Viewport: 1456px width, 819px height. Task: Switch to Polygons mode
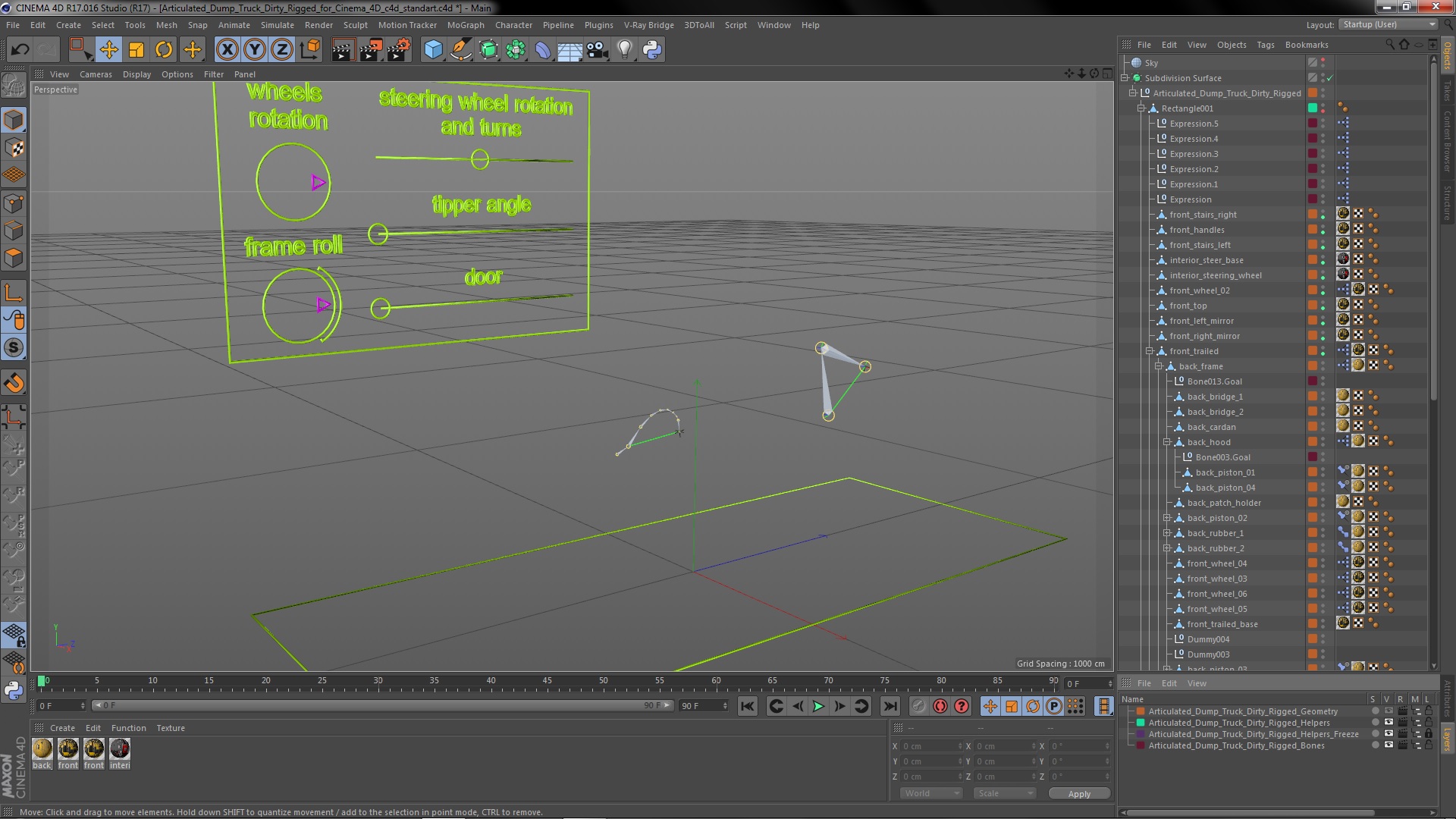pyautogui.click(x=14, y=259)
